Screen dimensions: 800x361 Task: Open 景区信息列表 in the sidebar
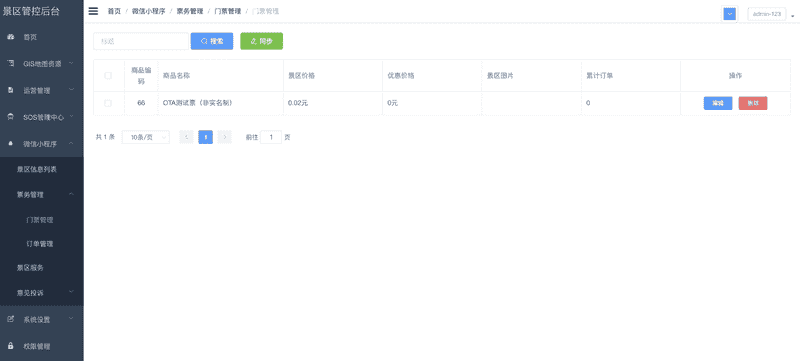pyautogui.click(x=37, y=169)
